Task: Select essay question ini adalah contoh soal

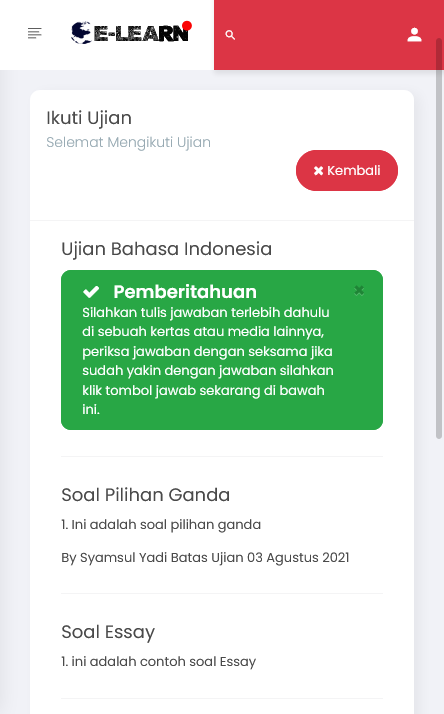Action: [x=158, y=661]
